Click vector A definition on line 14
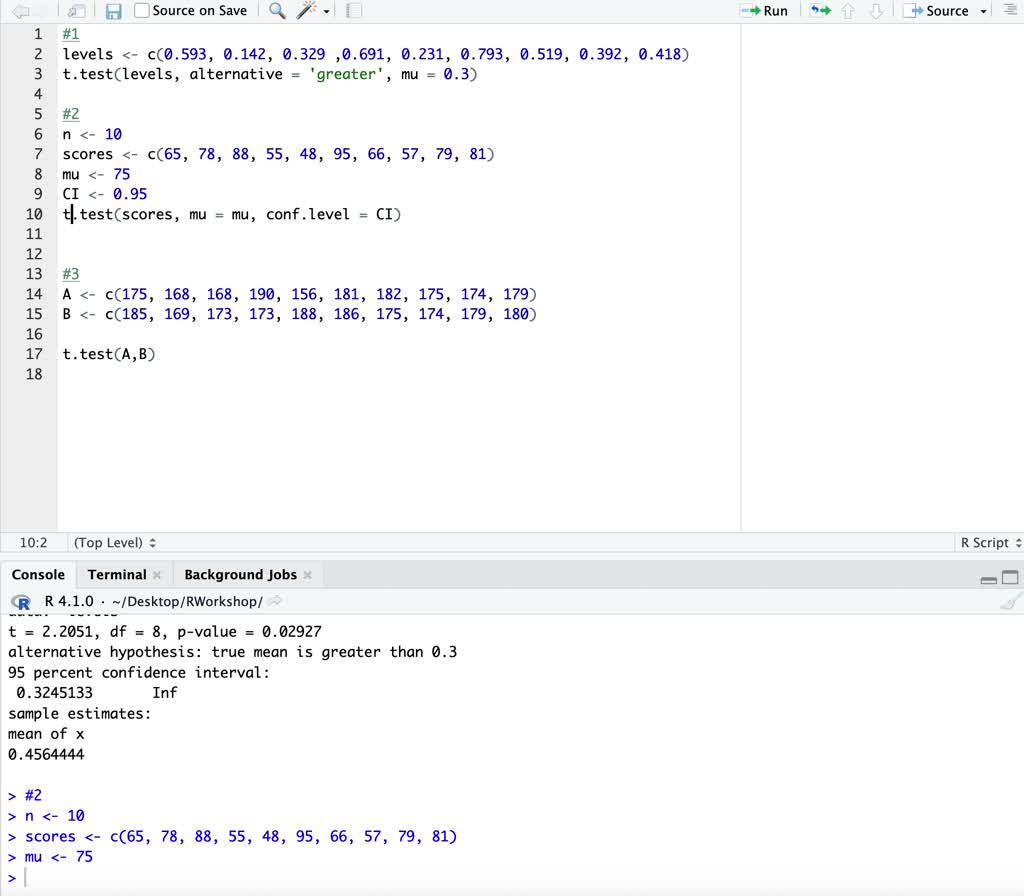 pos(299,295)
